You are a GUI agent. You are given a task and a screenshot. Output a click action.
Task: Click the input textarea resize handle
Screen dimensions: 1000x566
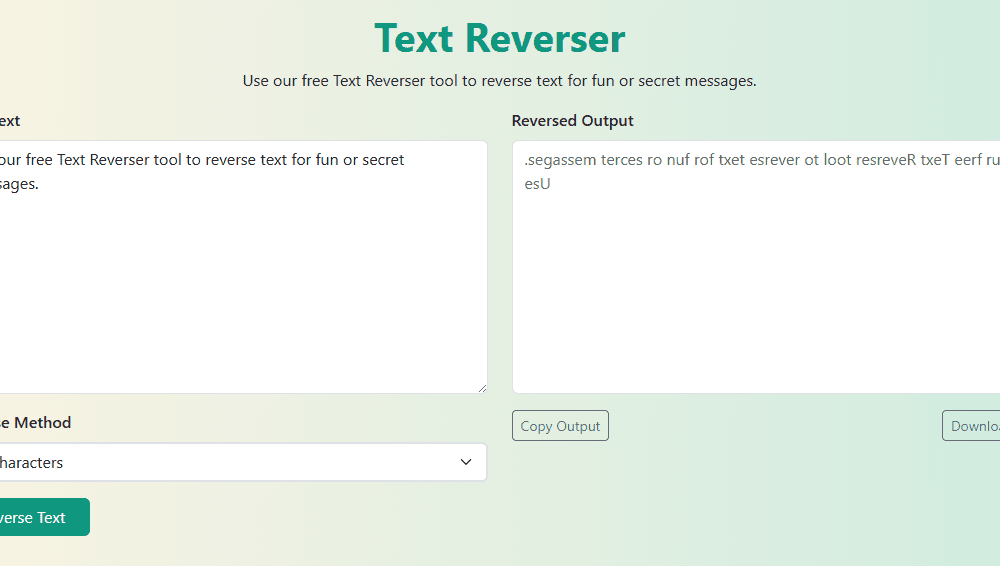[481, 387]
